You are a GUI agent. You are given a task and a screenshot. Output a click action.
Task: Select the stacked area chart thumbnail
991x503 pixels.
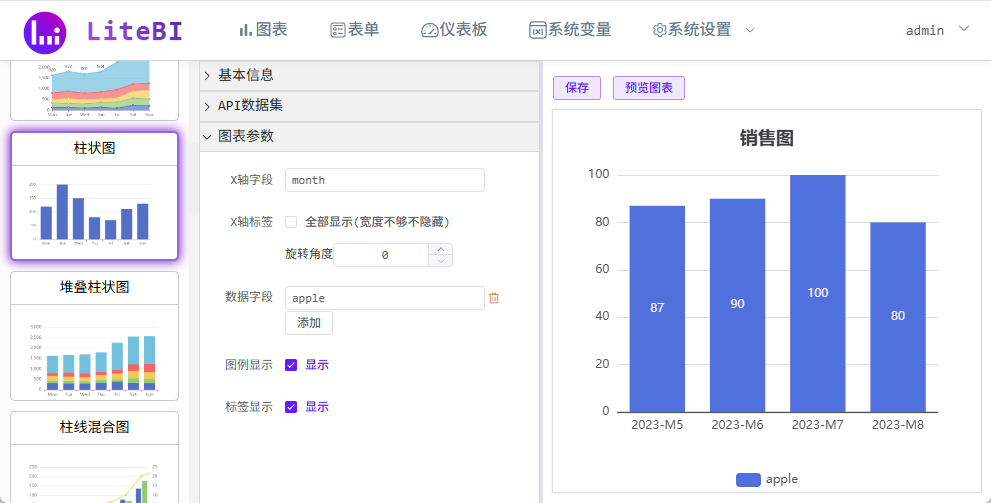[95, 90]
